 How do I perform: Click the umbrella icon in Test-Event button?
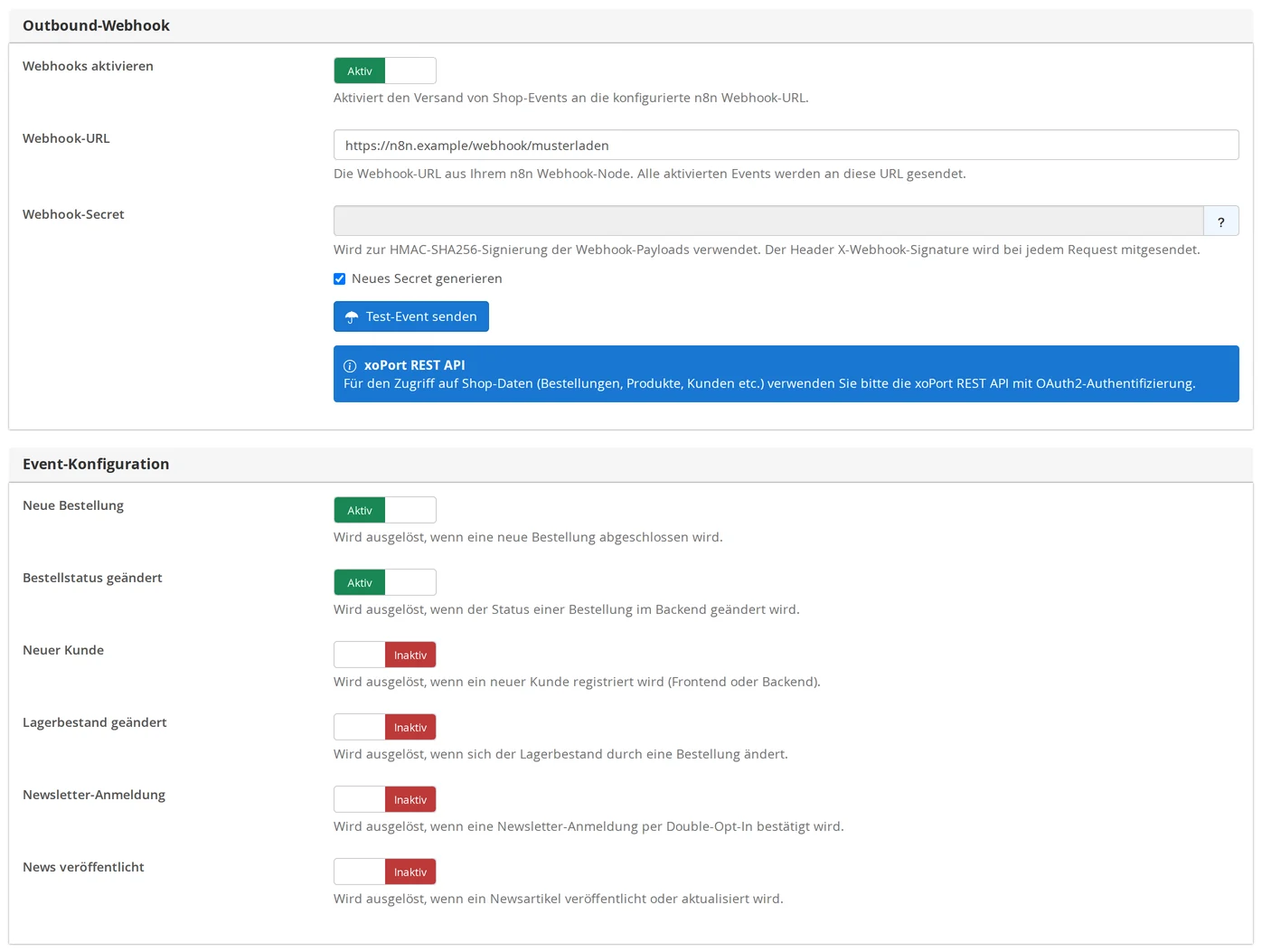pyautogui.click(x=352, y=317)
